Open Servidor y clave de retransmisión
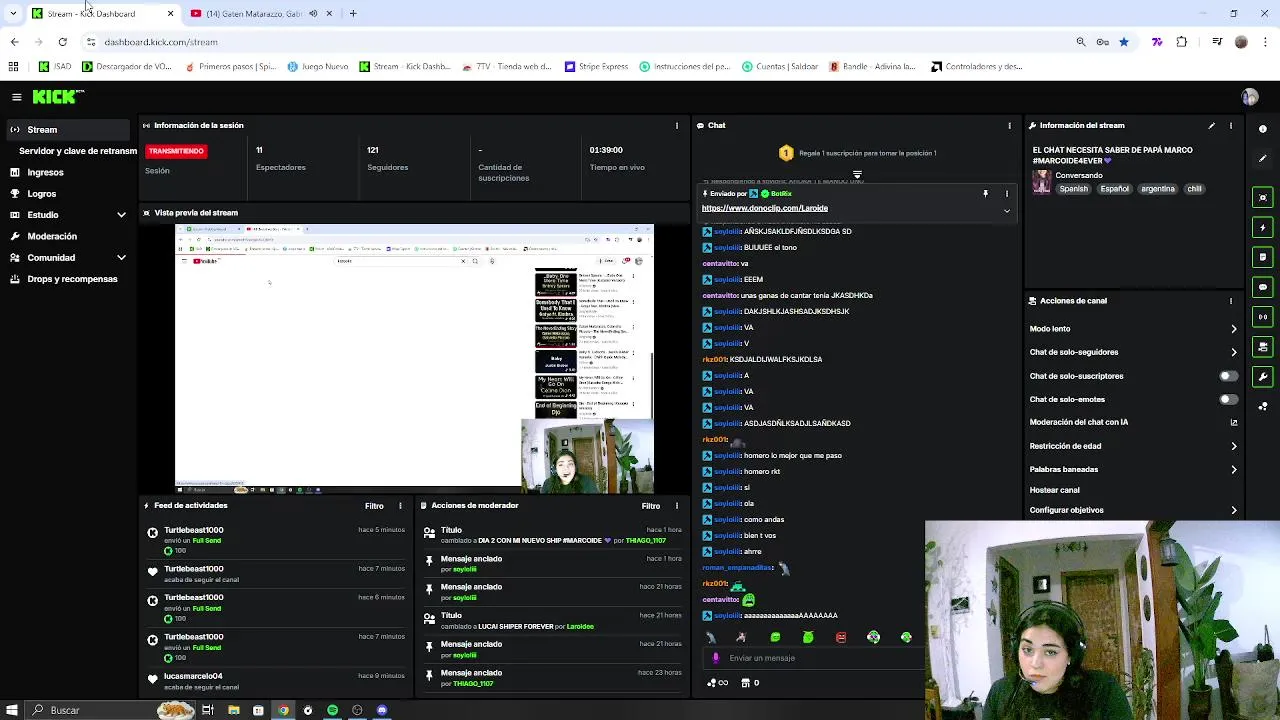The height and width of the screenshot is (720, 1280). 78,151
